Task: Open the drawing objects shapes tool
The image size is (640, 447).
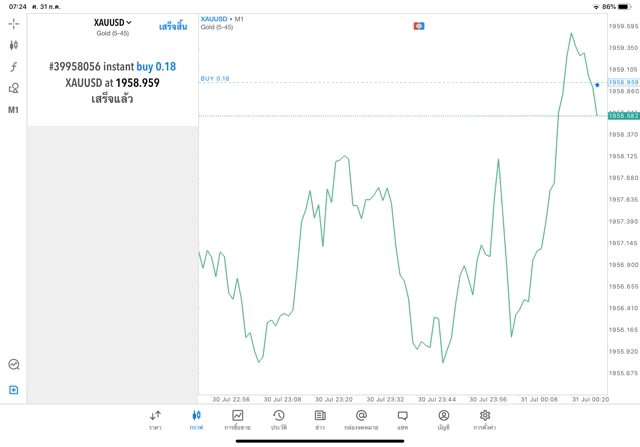Action: (14, 88)
